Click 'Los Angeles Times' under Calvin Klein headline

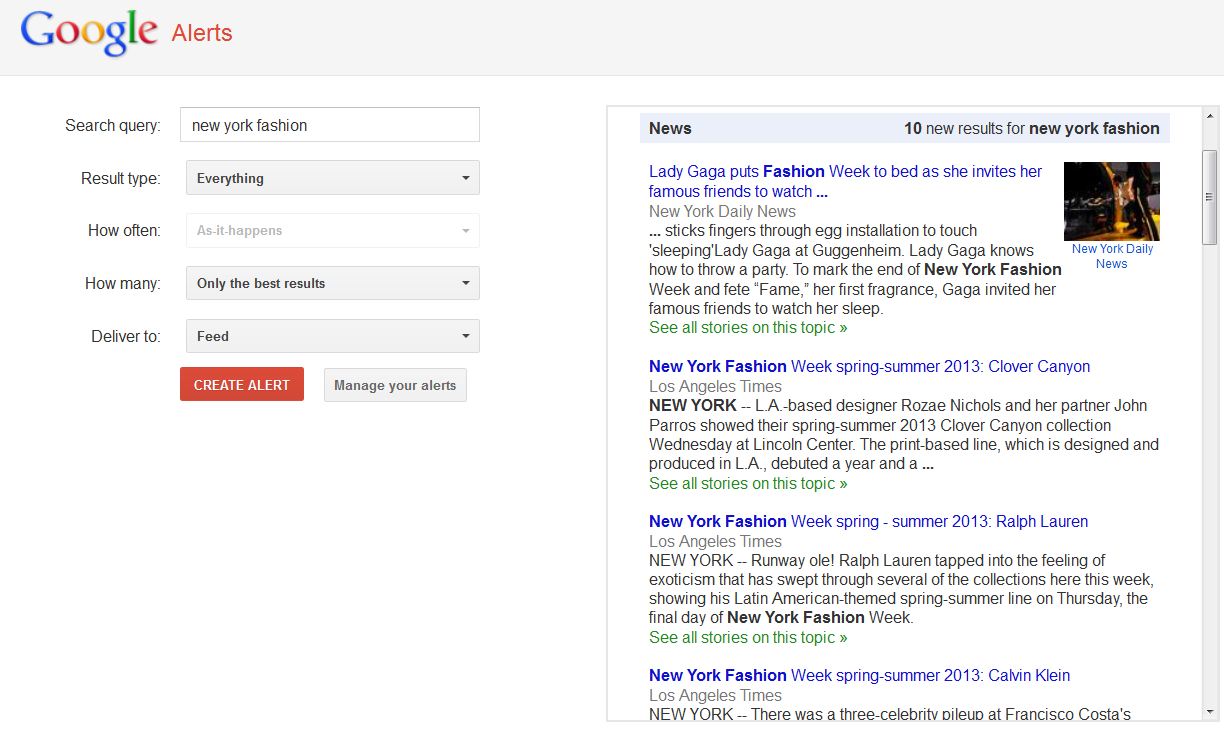[x=715, y=695]
